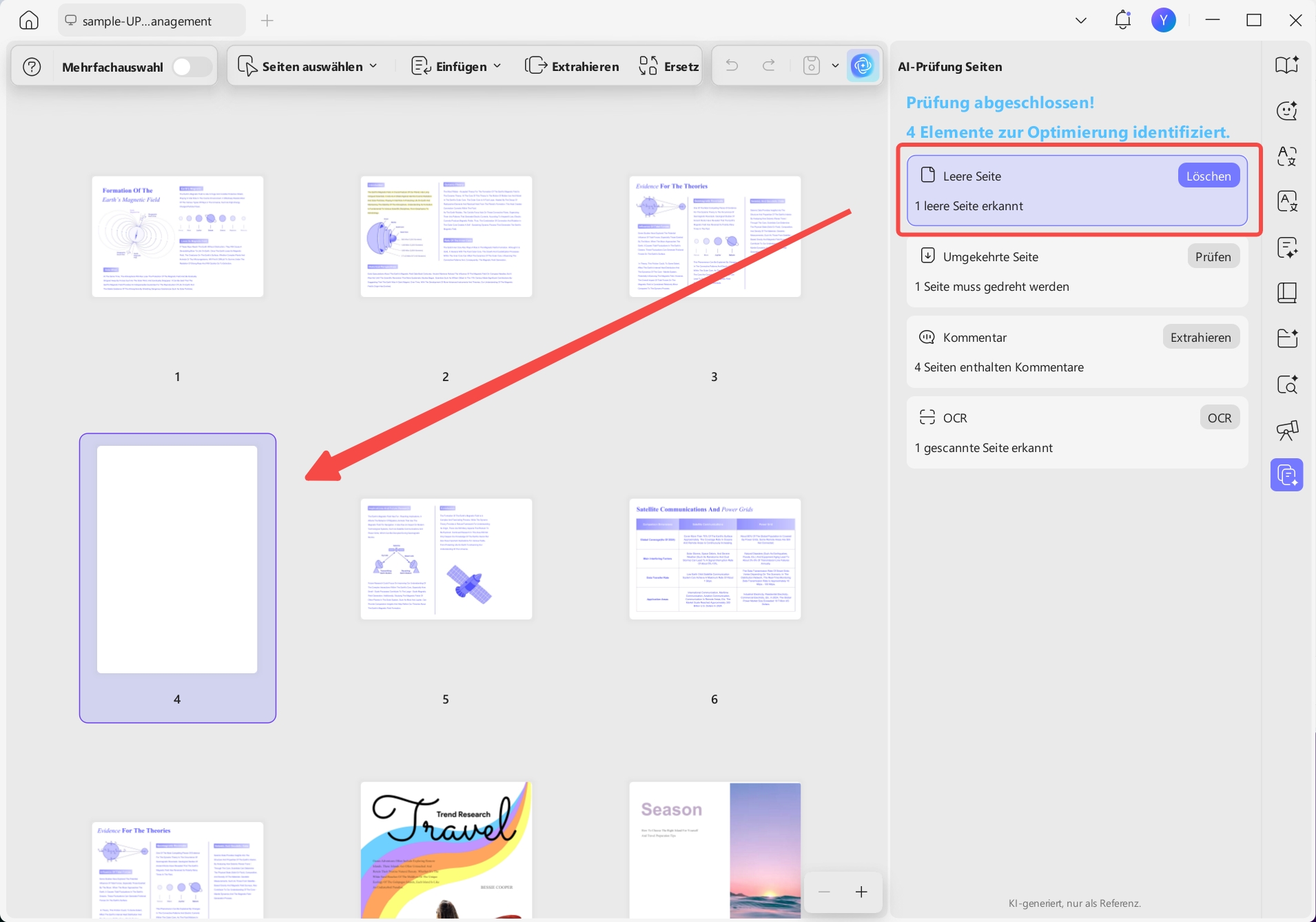Open the sidebar page layout icon
This screenshot has width=1316, height=922.
pyautogui.click(x=1287, y=293)
